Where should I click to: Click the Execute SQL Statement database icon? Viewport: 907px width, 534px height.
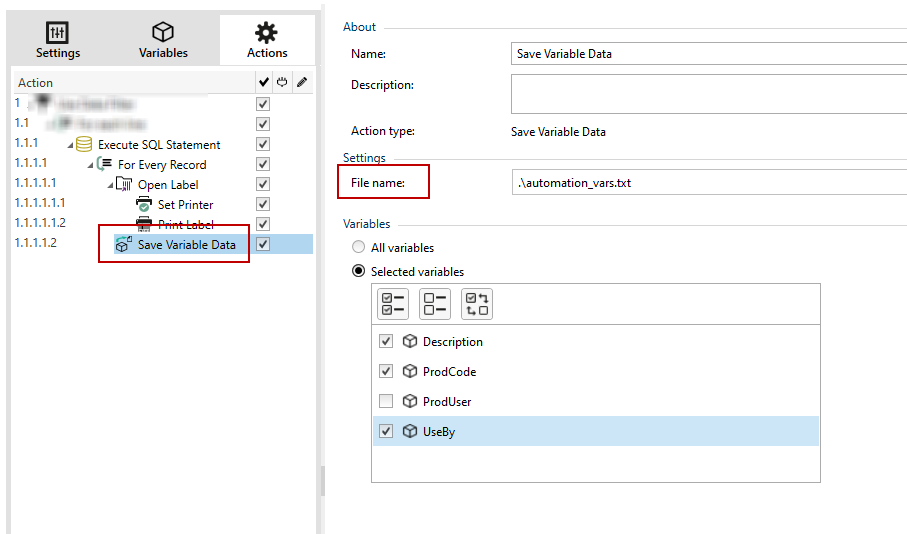(x=85, y=144)
